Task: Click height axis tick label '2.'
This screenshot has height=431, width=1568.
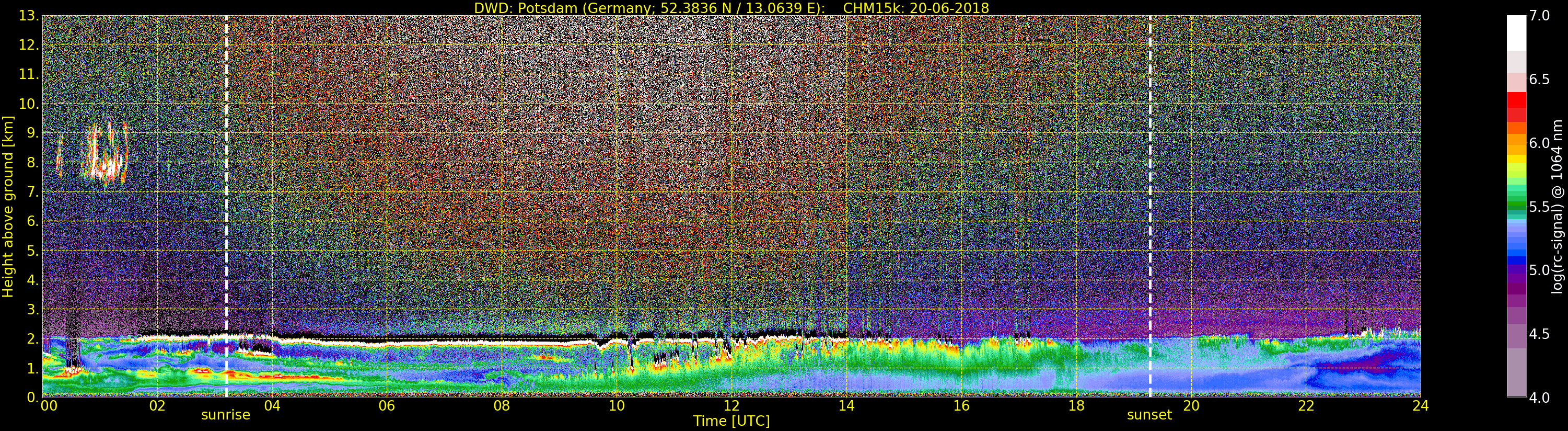Action: coord(33,338)
